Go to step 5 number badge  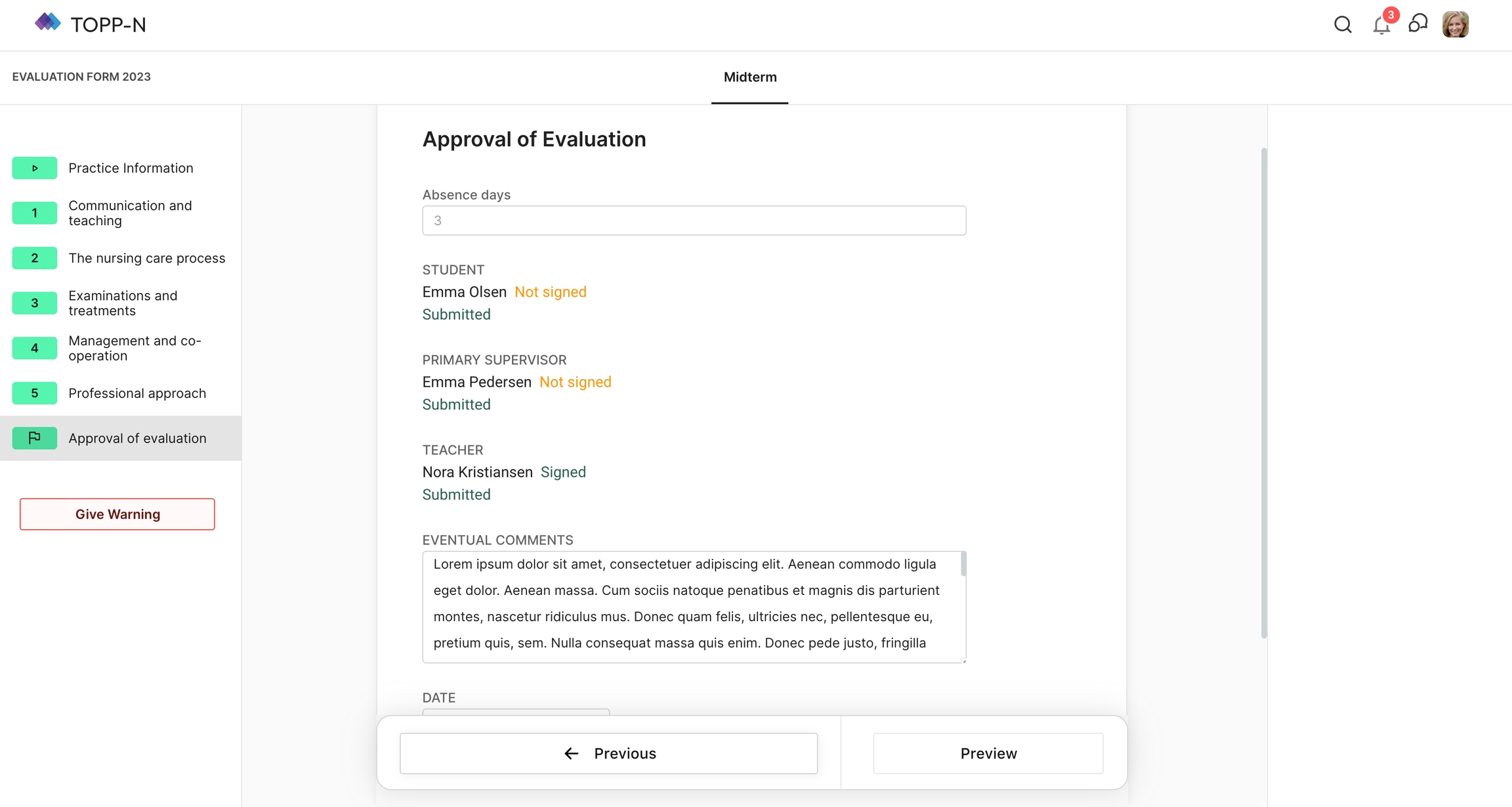pyautogui.click(x=35, y=393)
